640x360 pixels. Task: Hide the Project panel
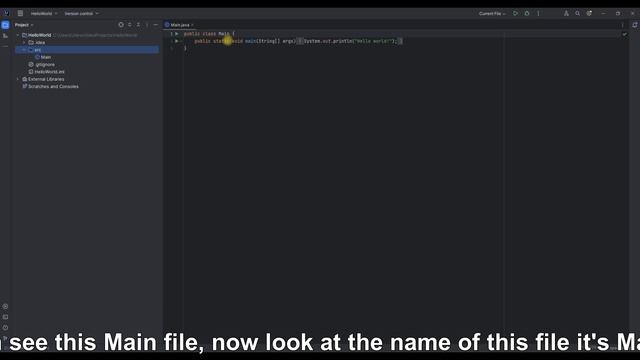coord(156,25)
